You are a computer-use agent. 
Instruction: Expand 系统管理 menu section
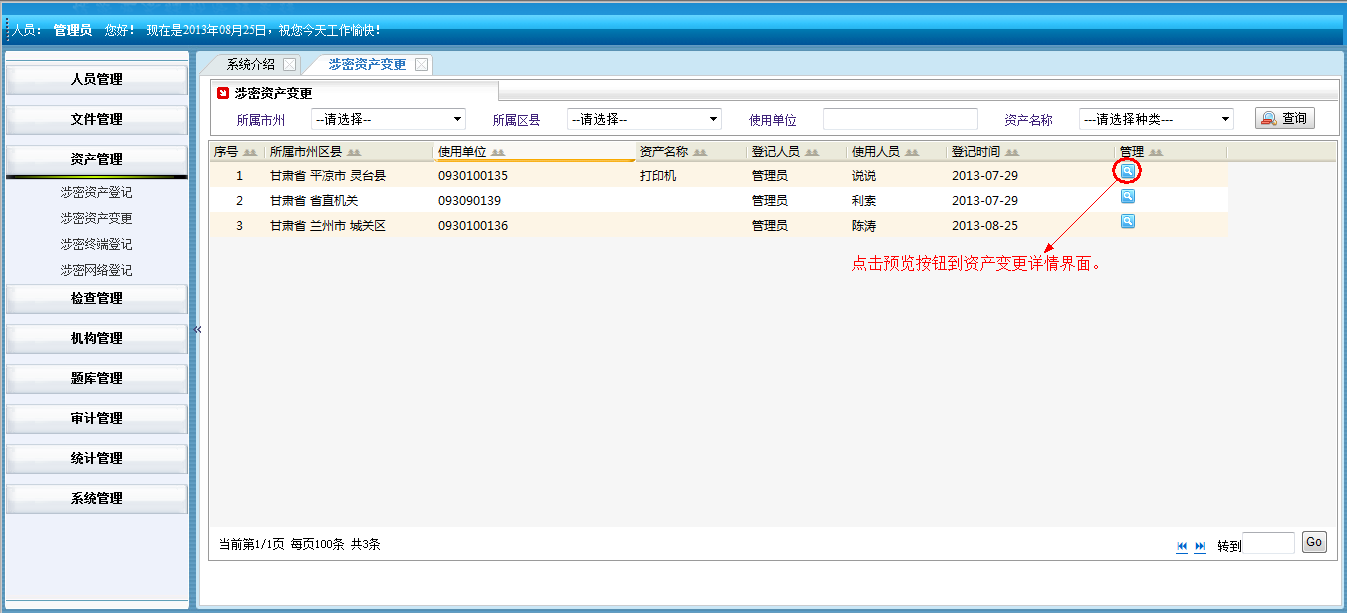(97, 498)
